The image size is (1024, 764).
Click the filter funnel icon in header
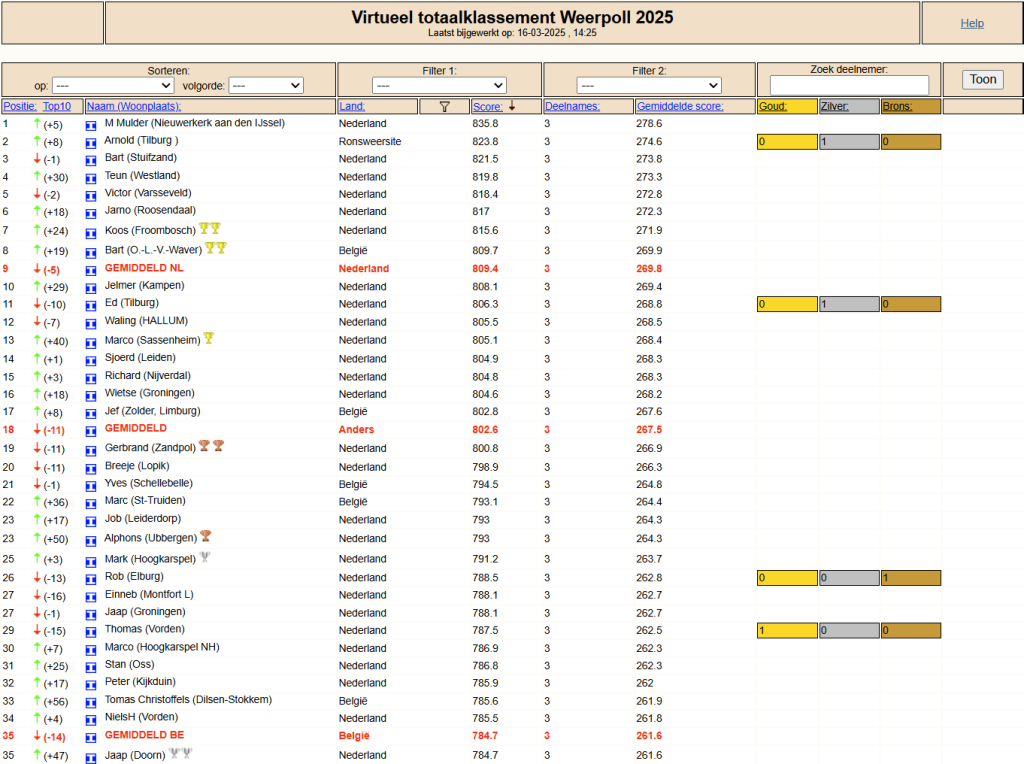[445, 106]
